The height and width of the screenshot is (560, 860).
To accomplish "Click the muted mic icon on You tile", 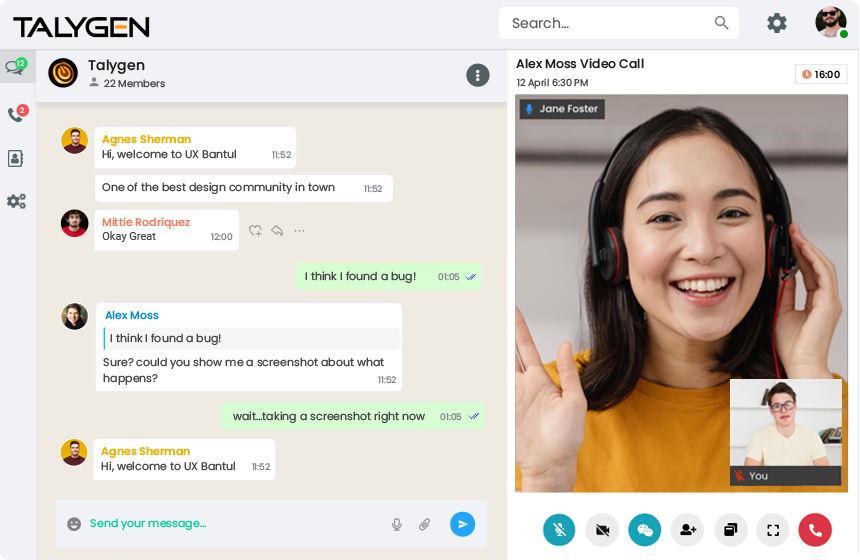I will pyautogui.click(x=739, y=476).
